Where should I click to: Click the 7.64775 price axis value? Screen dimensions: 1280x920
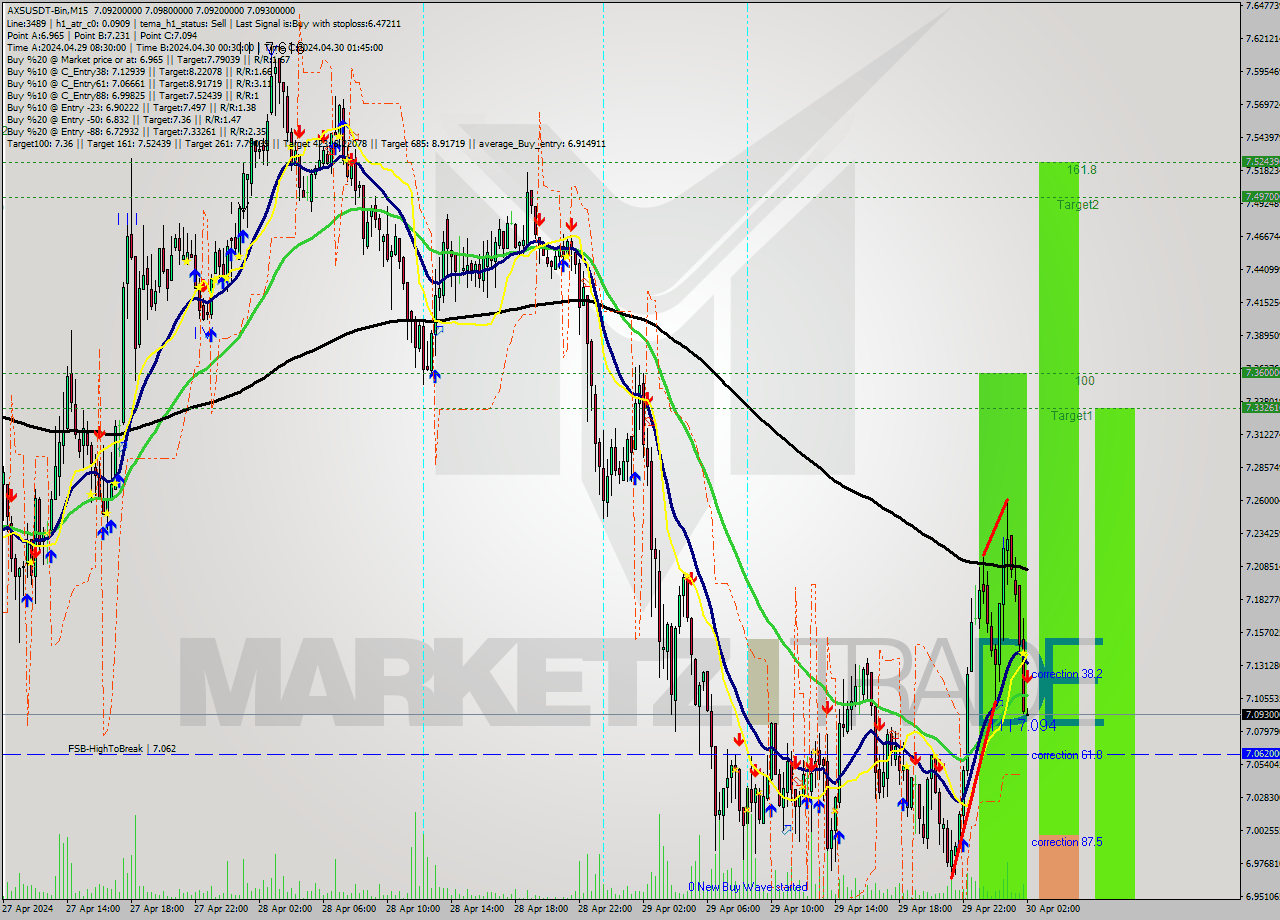[x=1262, y=6]
